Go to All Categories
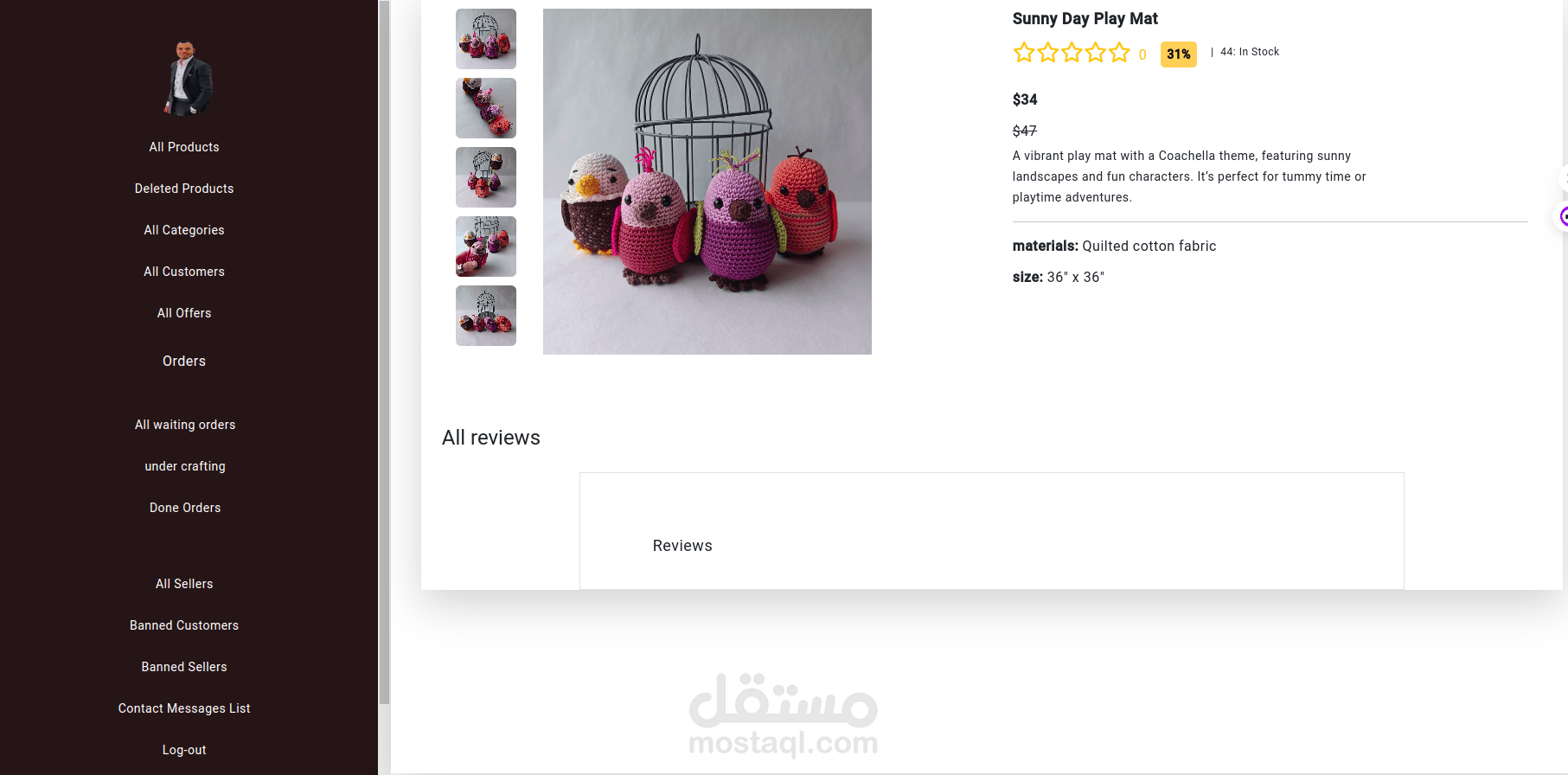This screenshot has height=775, width=1568. 184,230
